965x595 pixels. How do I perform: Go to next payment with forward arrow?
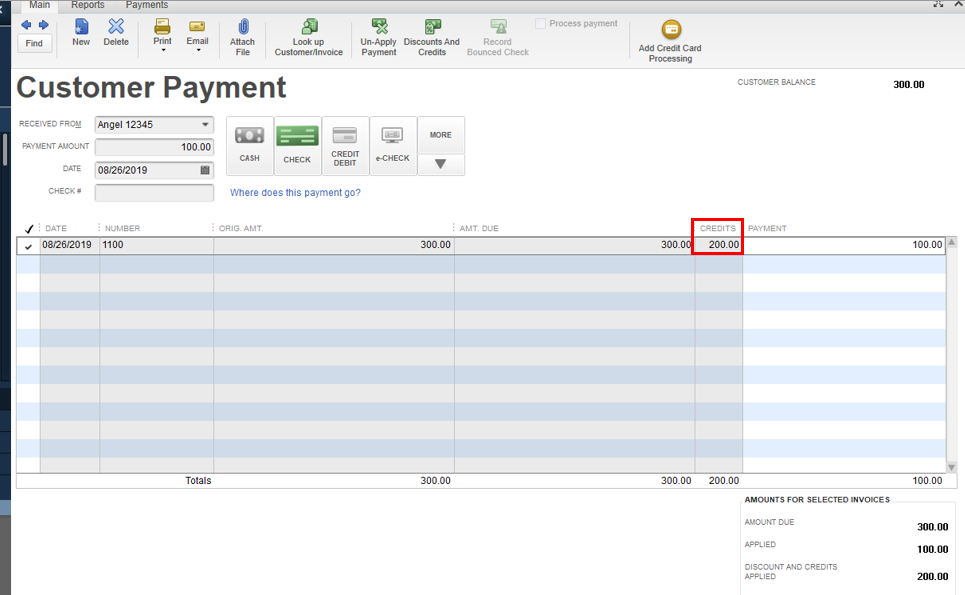(x=43, y=25)
